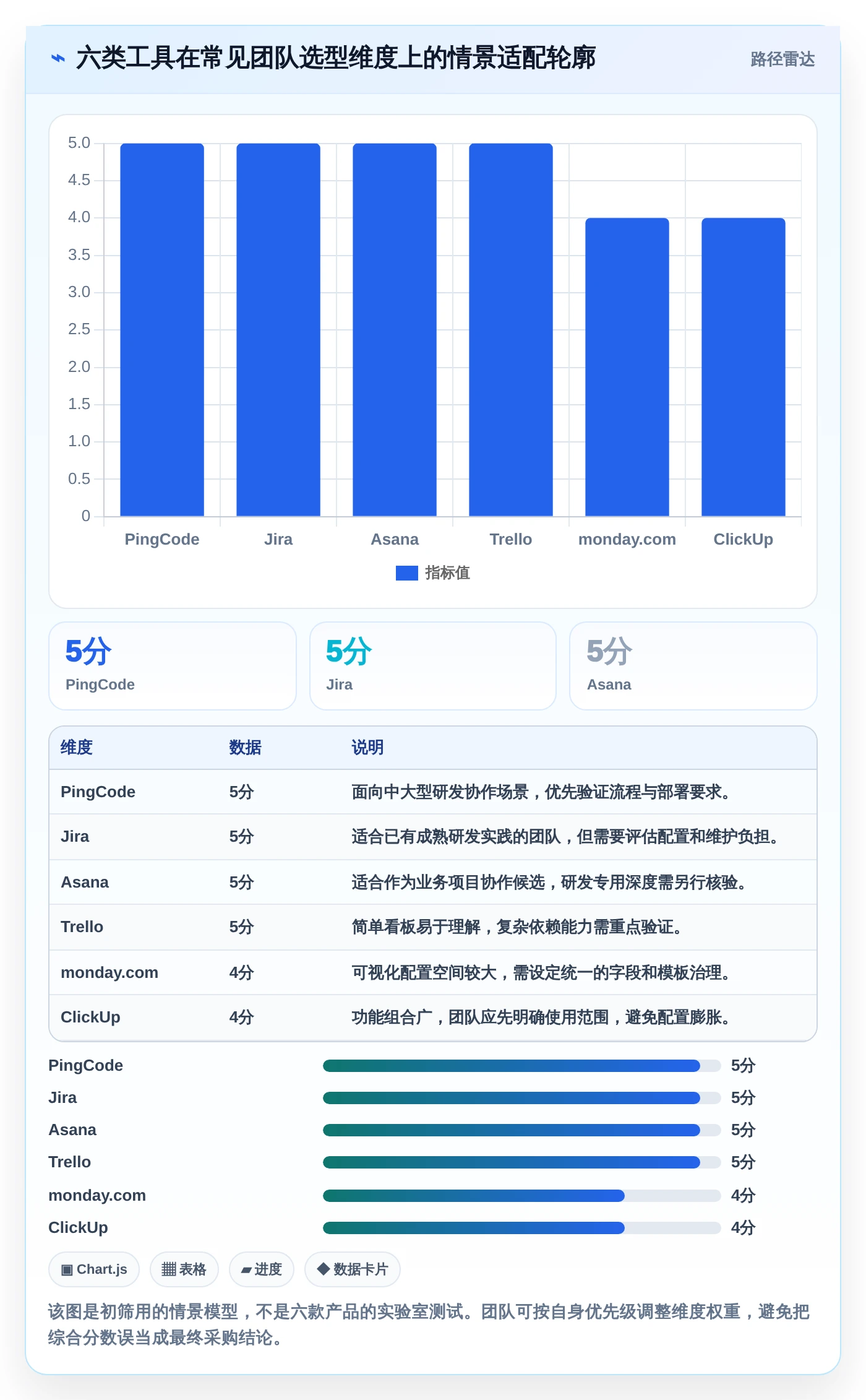The height and width of the screenshot is (1400, 866).
Task: Select the Chart.js tag chip
Action: pos(94,1269)
